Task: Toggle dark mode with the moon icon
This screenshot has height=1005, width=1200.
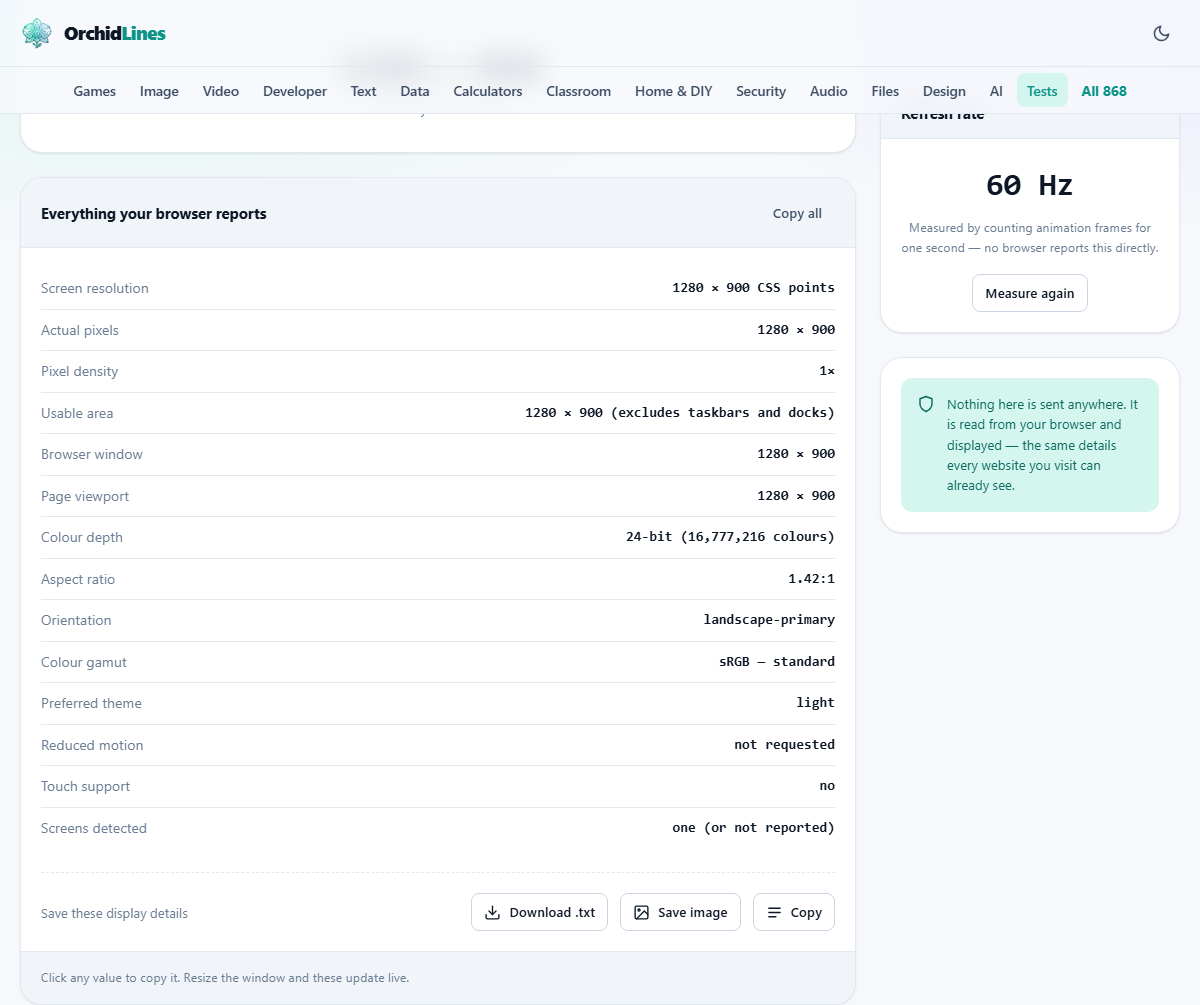Action: [1161, 33]
